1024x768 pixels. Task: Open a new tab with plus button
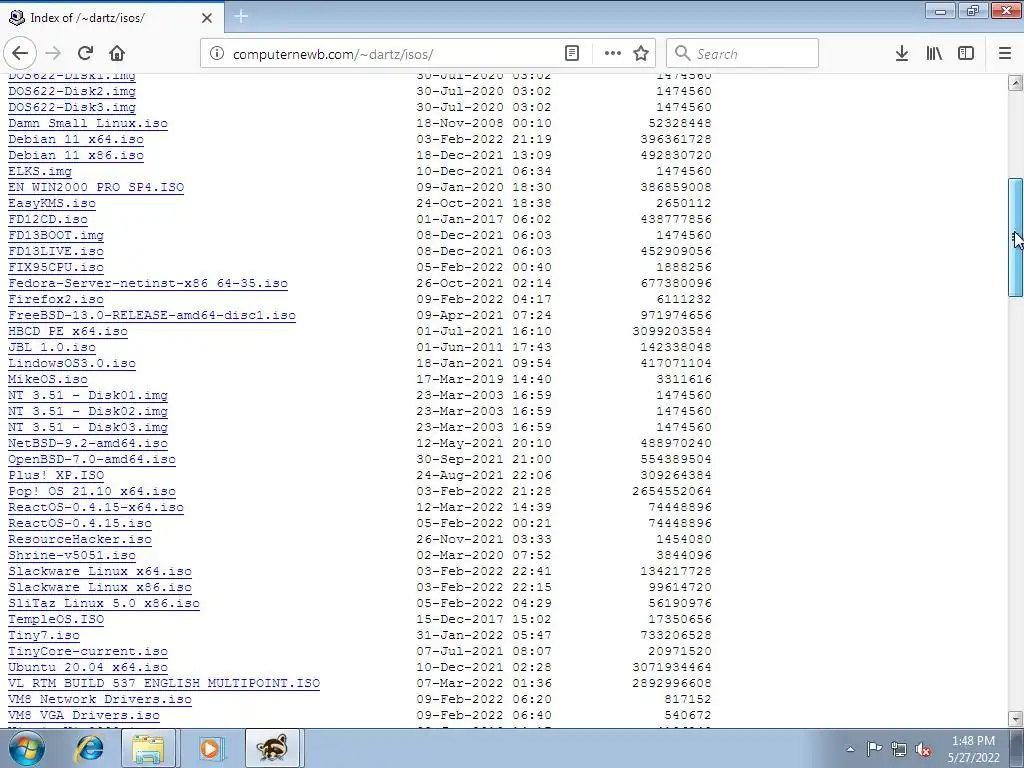click(241, 16)
